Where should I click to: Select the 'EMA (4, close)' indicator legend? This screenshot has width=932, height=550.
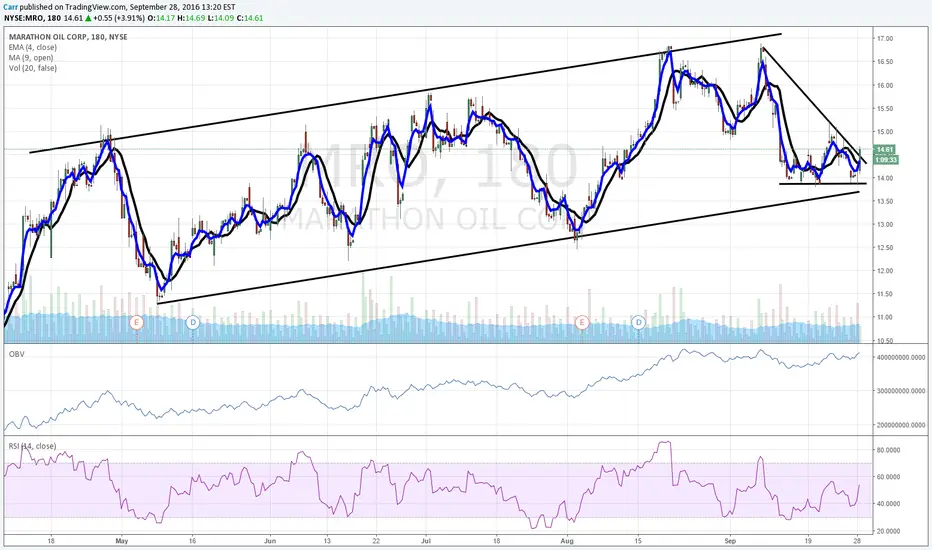tap(33, 48)
